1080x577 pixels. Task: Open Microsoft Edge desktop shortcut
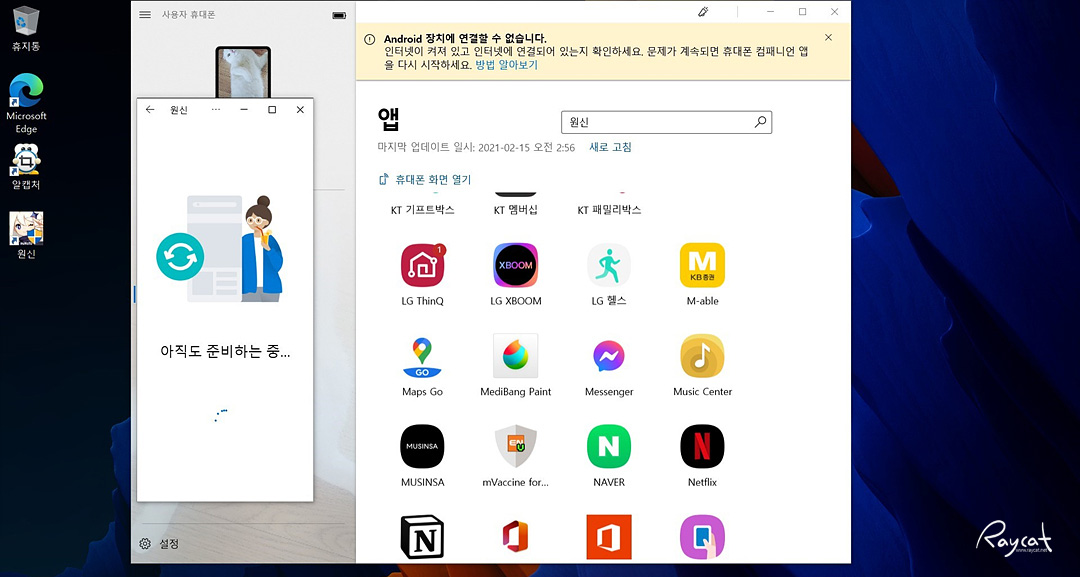click(26, 103)
